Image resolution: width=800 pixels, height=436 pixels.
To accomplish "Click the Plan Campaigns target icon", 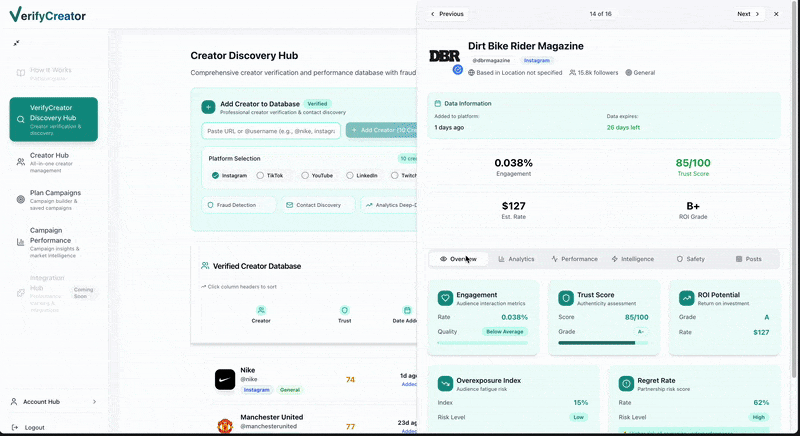I will (20, 199).
